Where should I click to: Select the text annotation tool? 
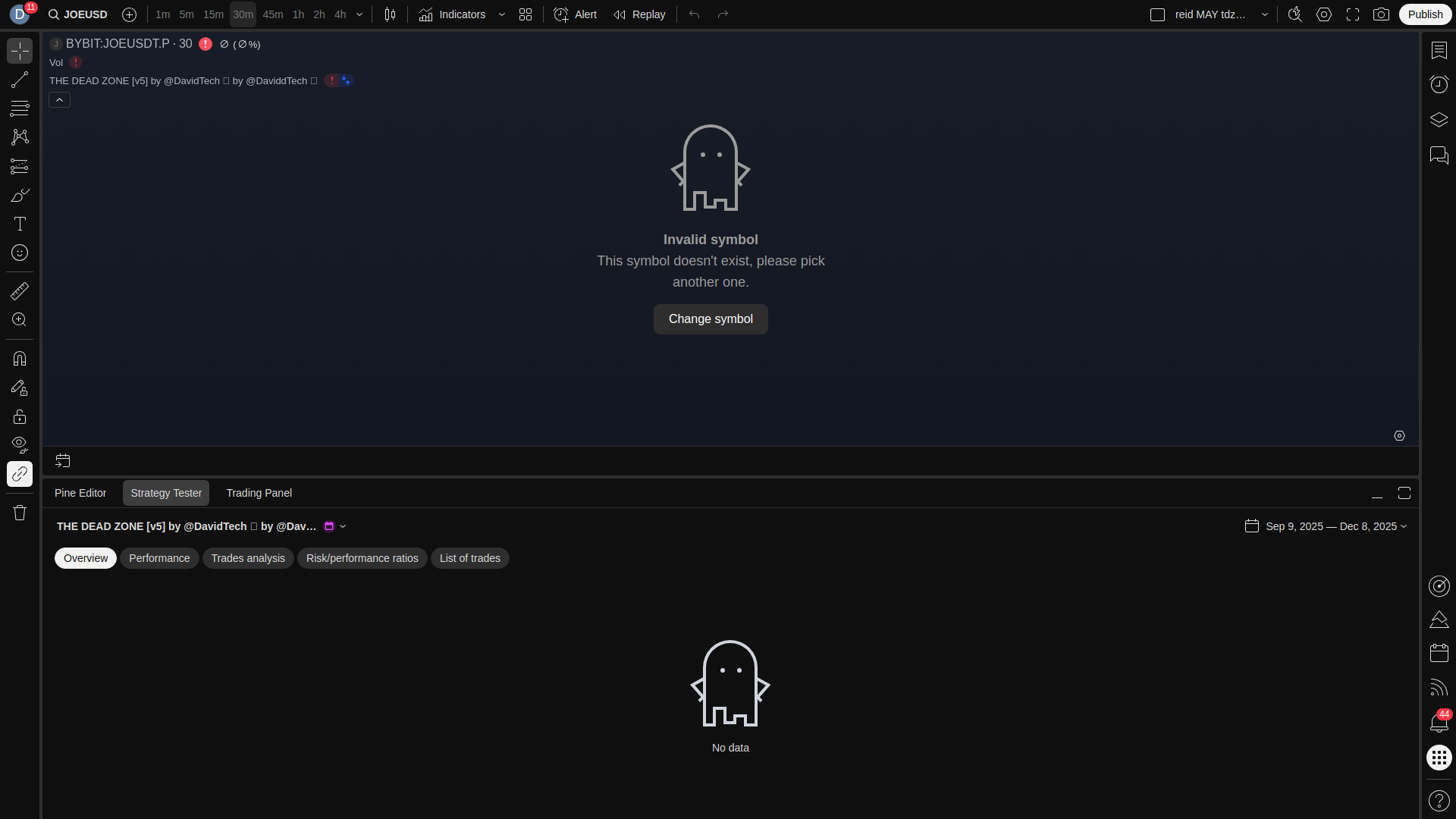[x=20, y=224]
